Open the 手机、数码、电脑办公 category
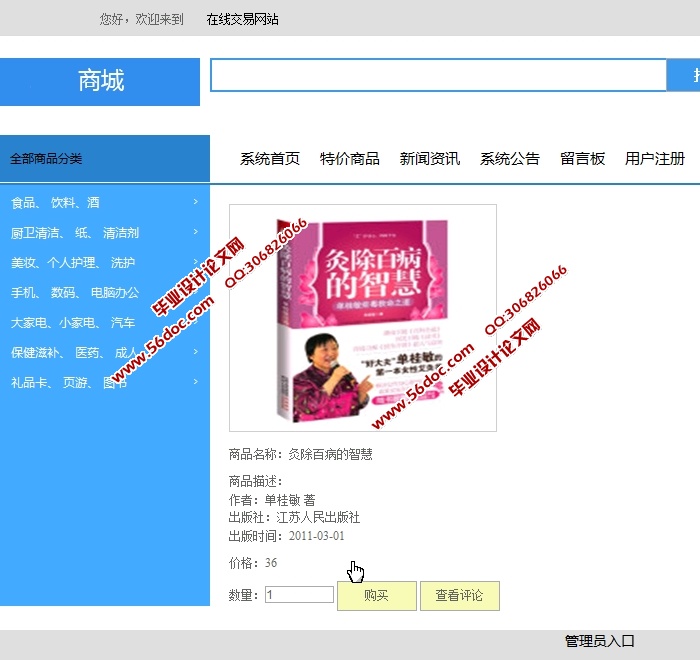 coord(75,293)
